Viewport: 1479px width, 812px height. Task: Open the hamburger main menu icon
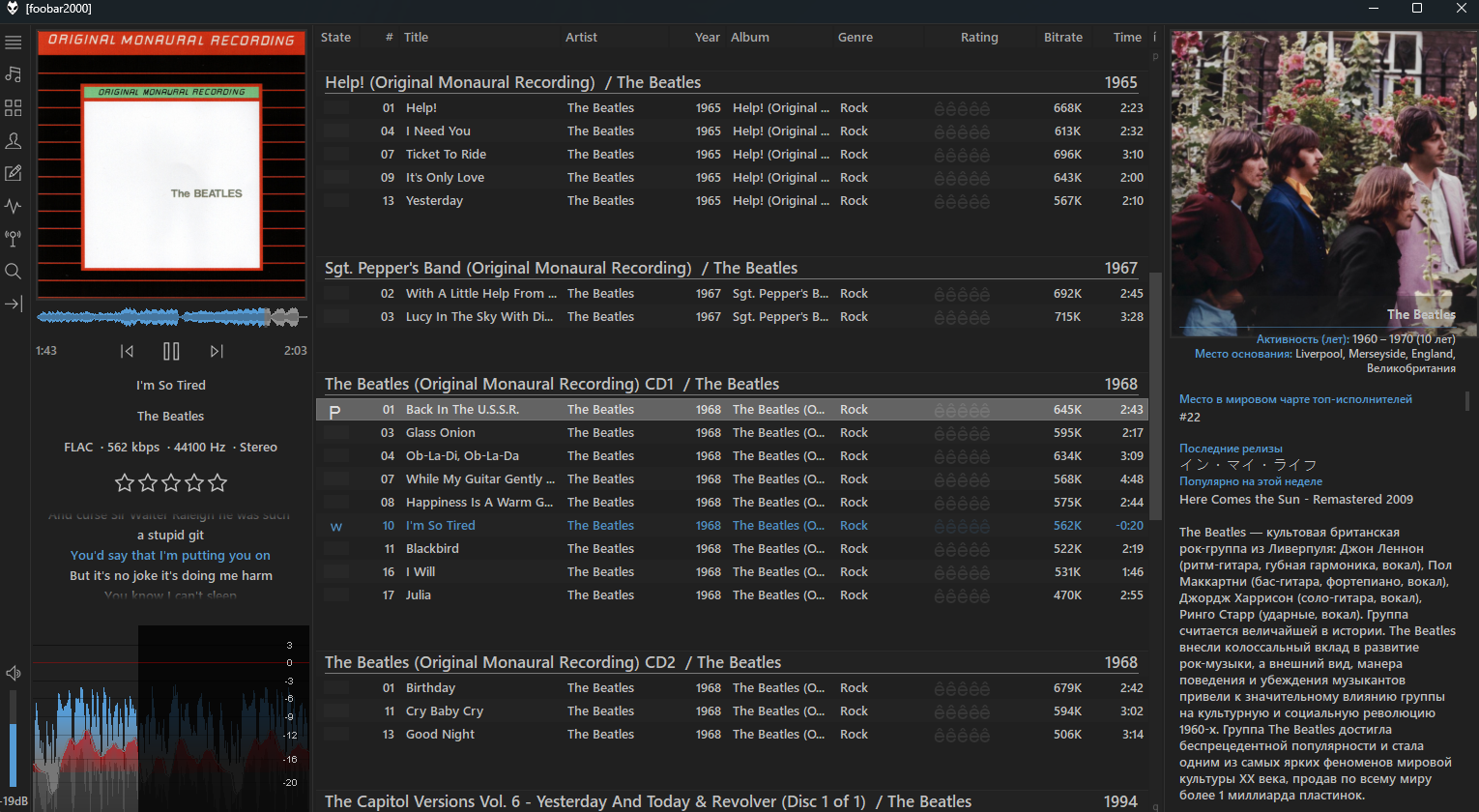(x=14, y=43)
